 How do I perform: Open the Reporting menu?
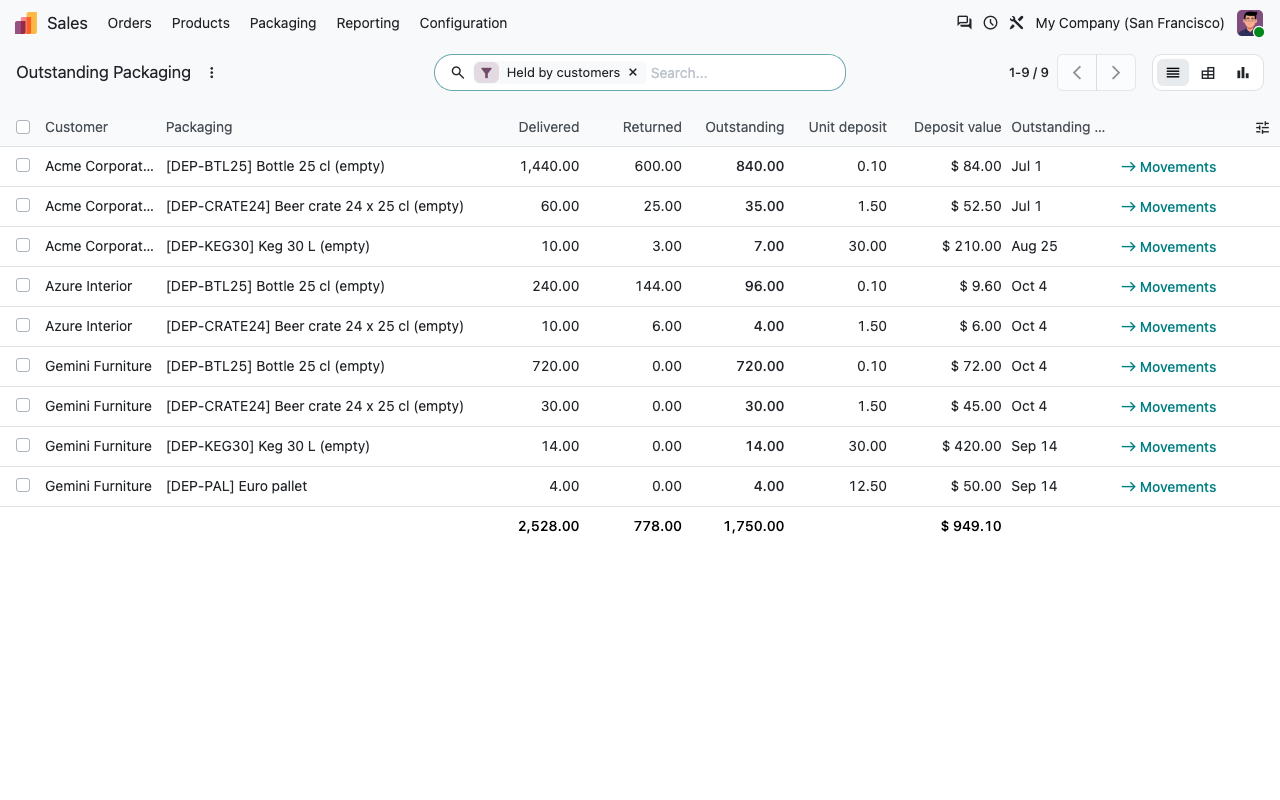(368, 23)
